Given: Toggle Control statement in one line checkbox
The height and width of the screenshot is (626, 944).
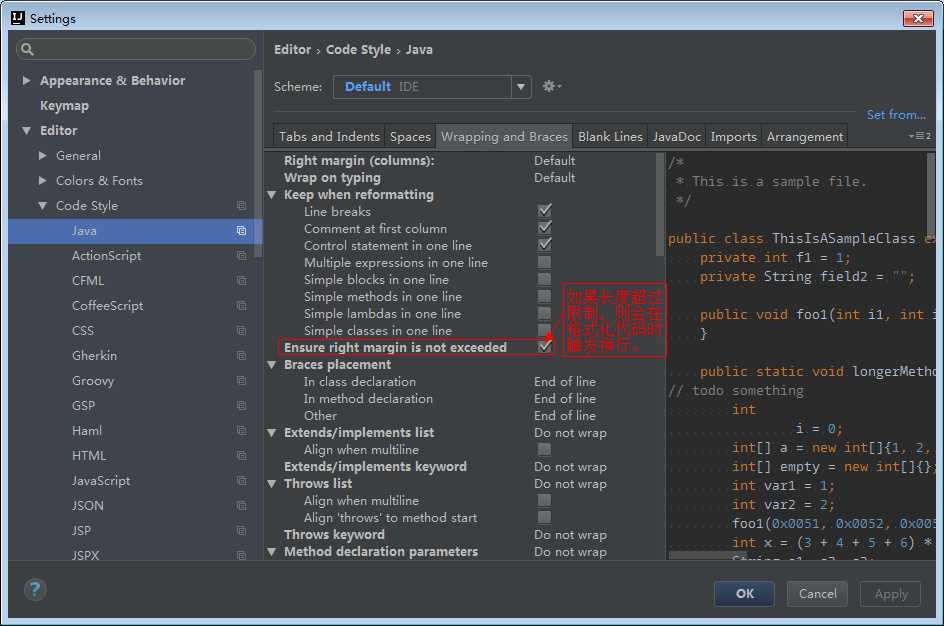Looking at the screenshot, I should coord(544,244).
